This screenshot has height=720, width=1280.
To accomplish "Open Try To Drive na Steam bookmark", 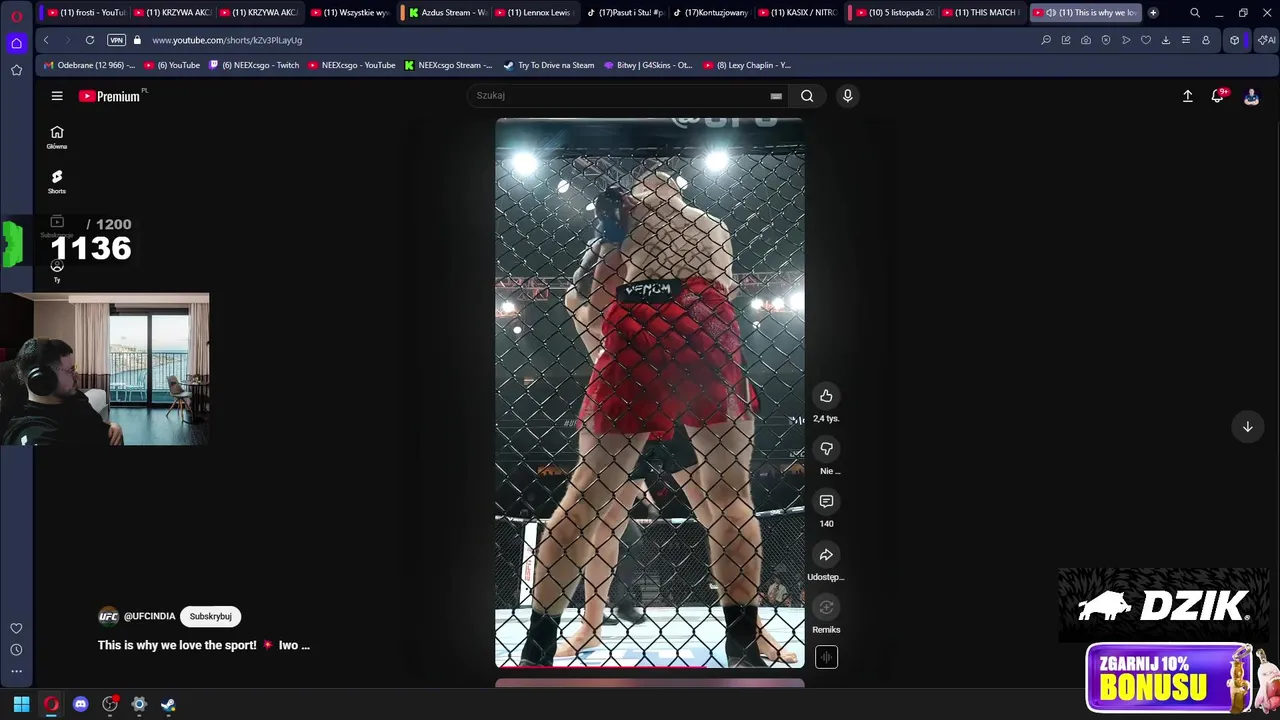I will (549, 65).
